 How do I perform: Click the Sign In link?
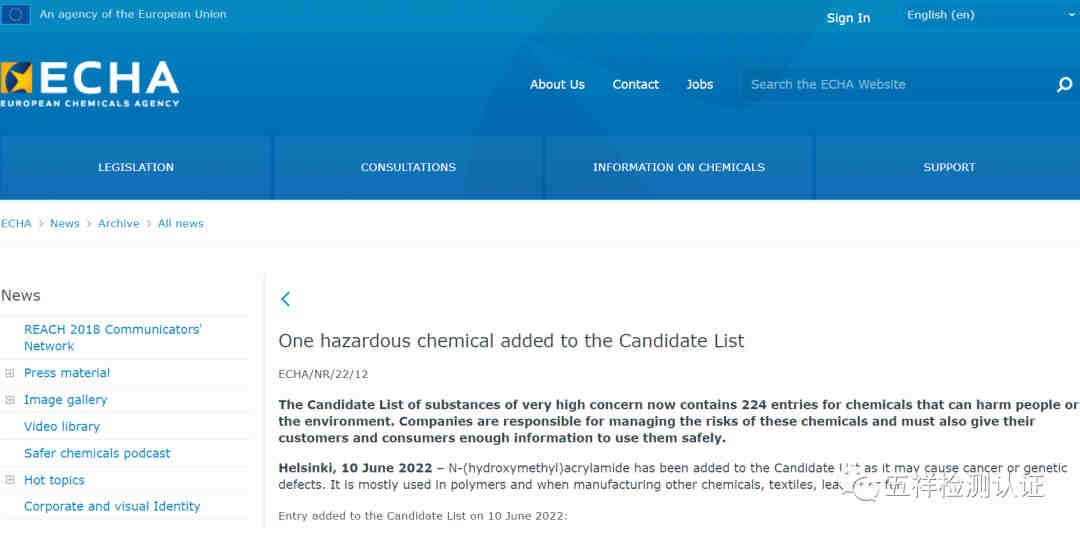848,18
